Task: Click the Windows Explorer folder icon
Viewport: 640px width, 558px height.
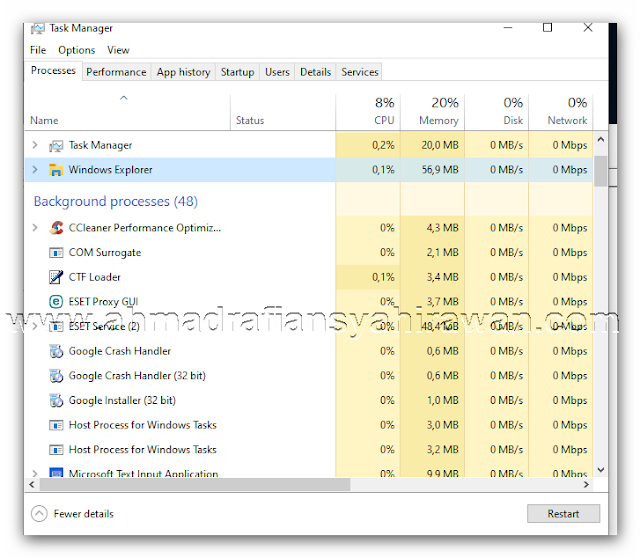Action: (56, 170)
